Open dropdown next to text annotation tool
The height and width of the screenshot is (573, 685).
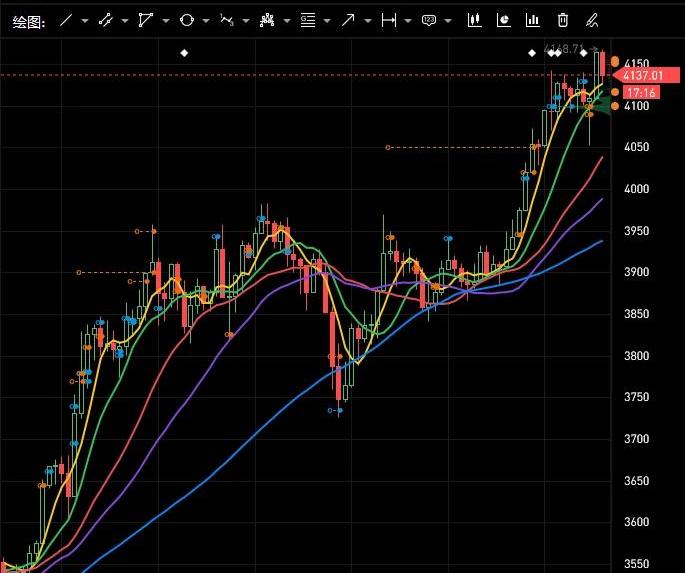[448, 20]
